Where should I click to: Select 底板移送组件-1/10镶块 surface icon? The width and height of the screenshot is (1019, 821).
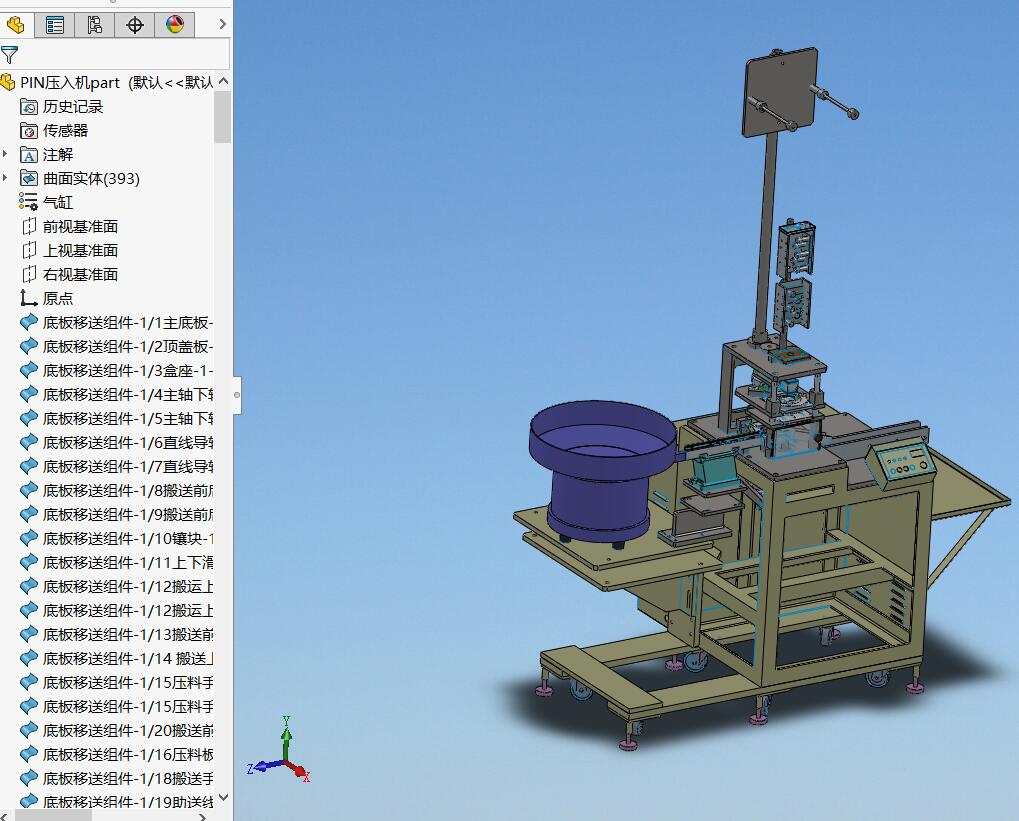coord(29,539)
